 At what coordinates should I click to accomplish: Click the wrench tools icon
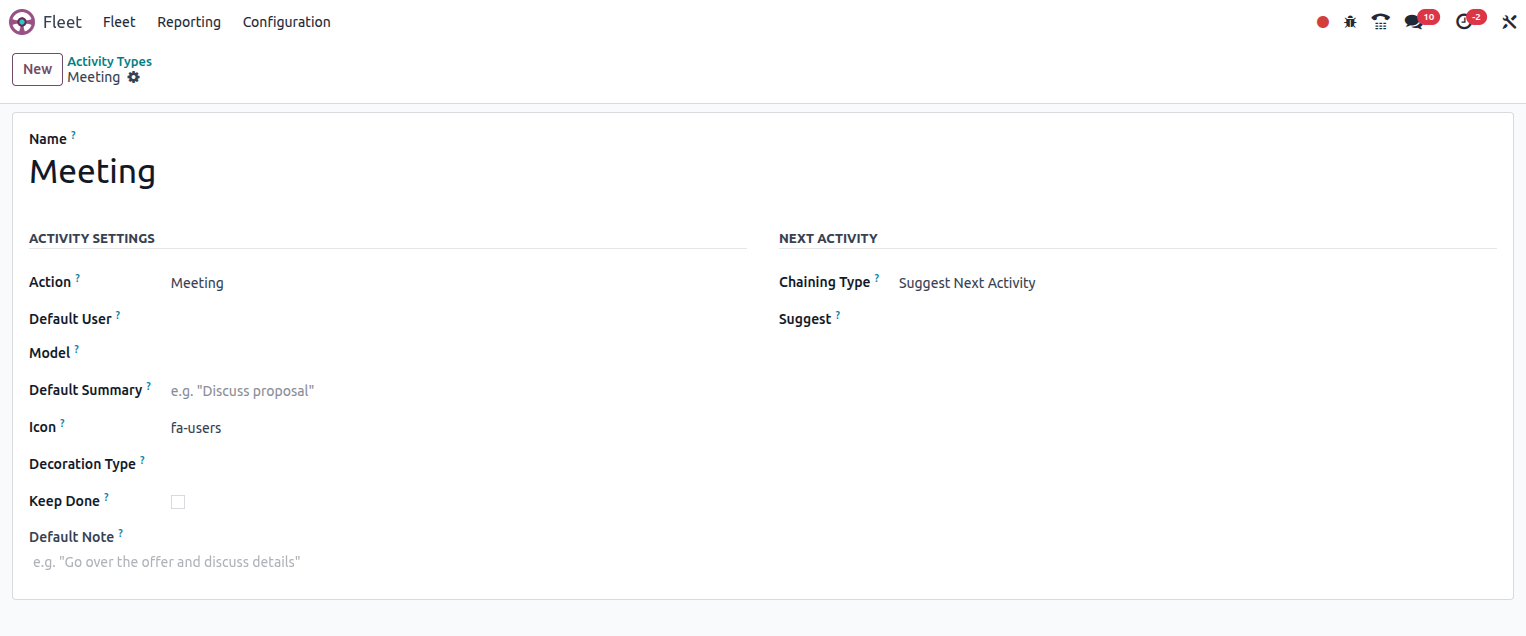point(1509,22)
